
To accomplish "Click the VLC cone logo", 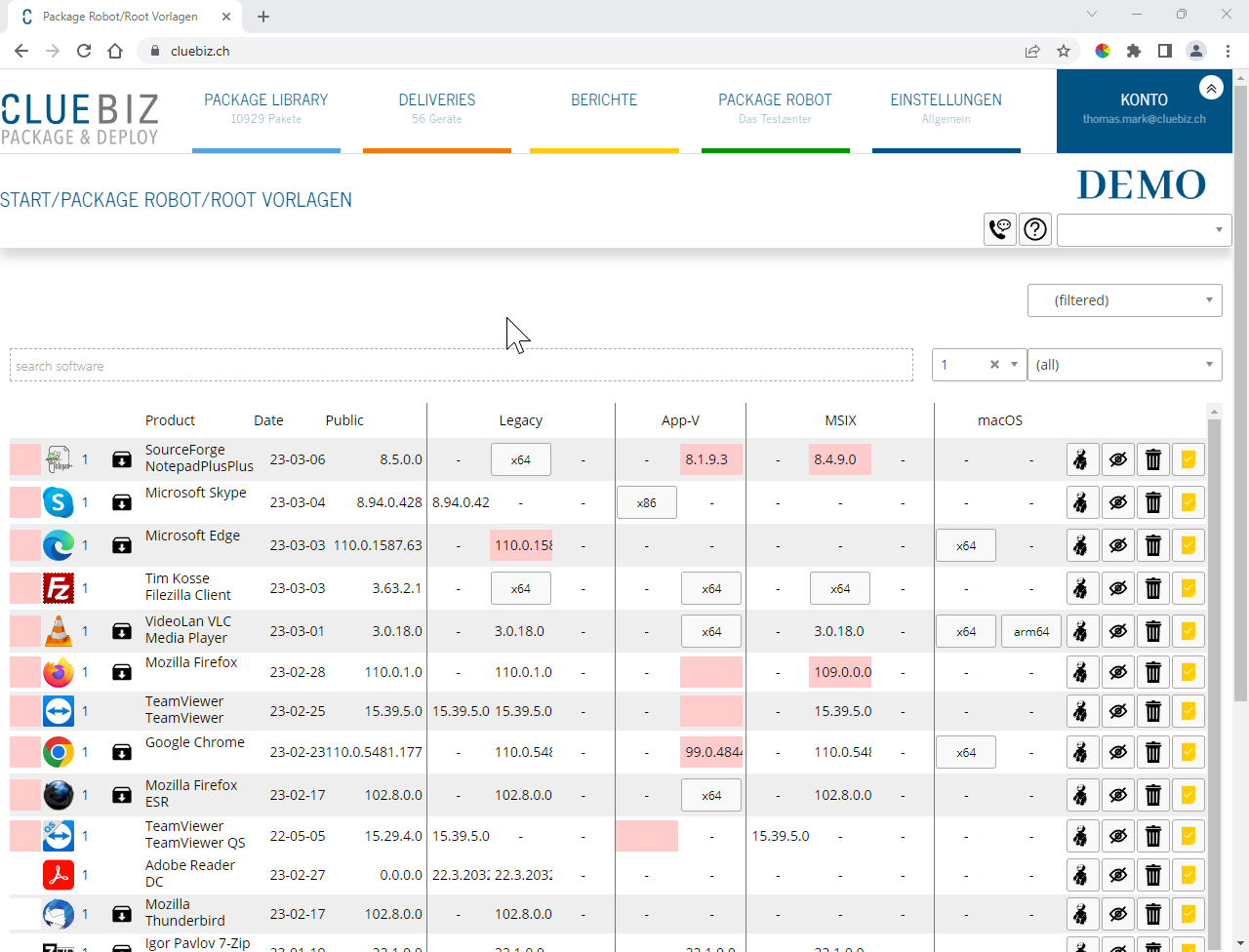I will (59, 631).
